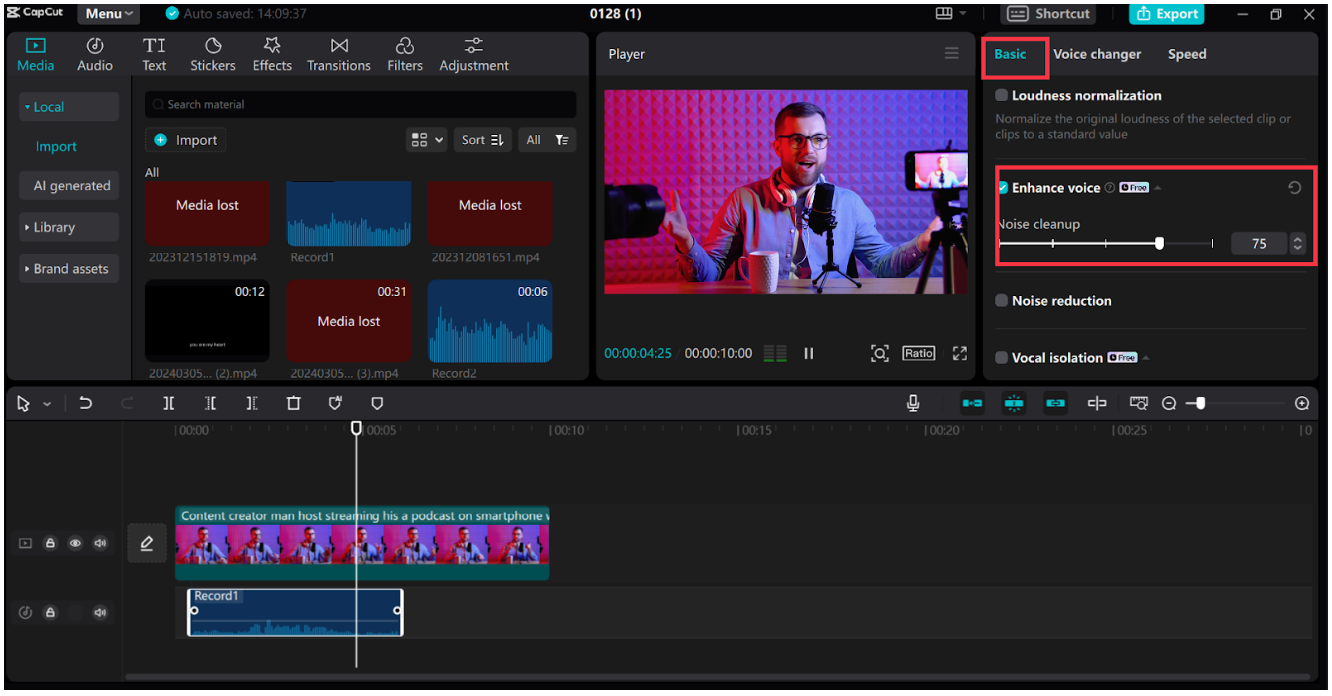Click the Shortcut button
Image resolution: width=1332 pixels, height=696 pixels.
[1048, 14]
